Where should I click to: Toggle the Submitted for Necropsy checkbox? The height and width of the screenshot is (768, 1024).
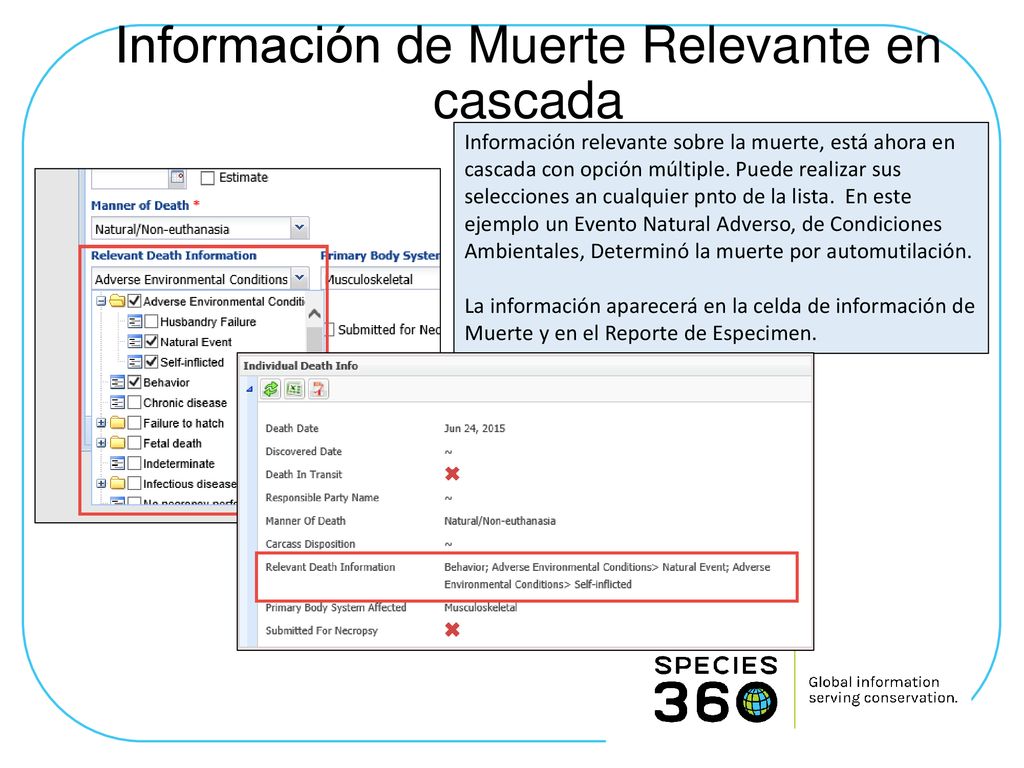[329, 329]
